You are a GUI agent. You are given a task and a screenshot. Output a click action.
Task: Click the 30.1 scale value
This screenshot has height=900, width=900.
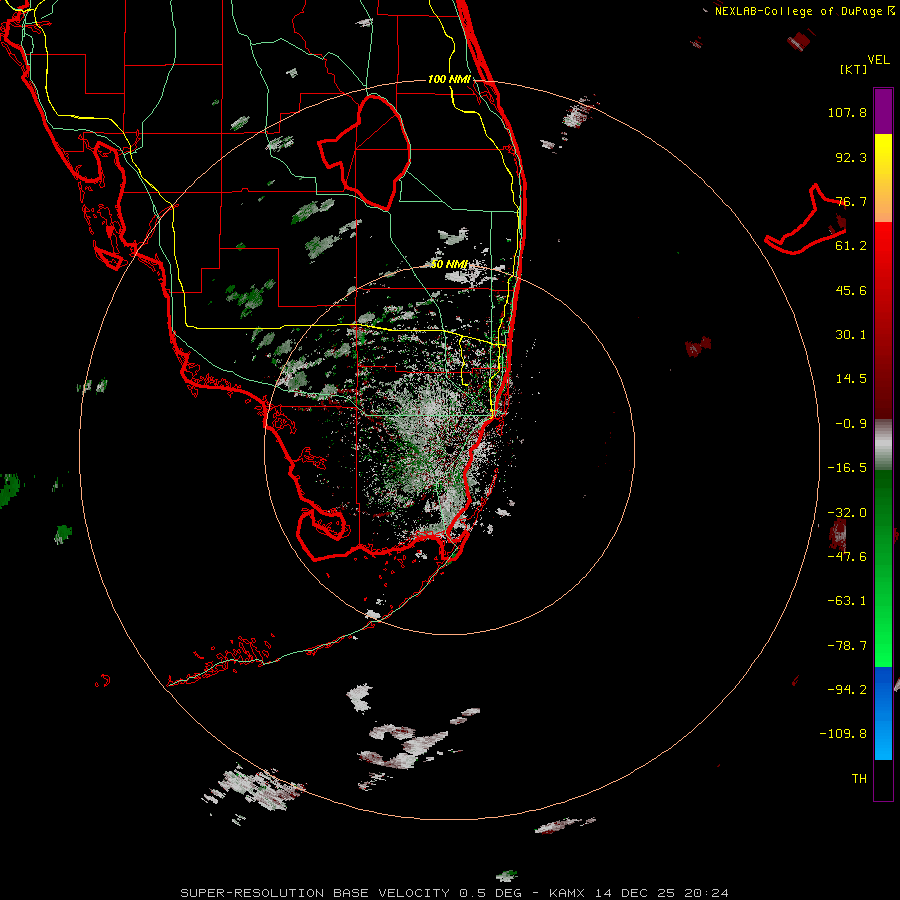point(851,335)
